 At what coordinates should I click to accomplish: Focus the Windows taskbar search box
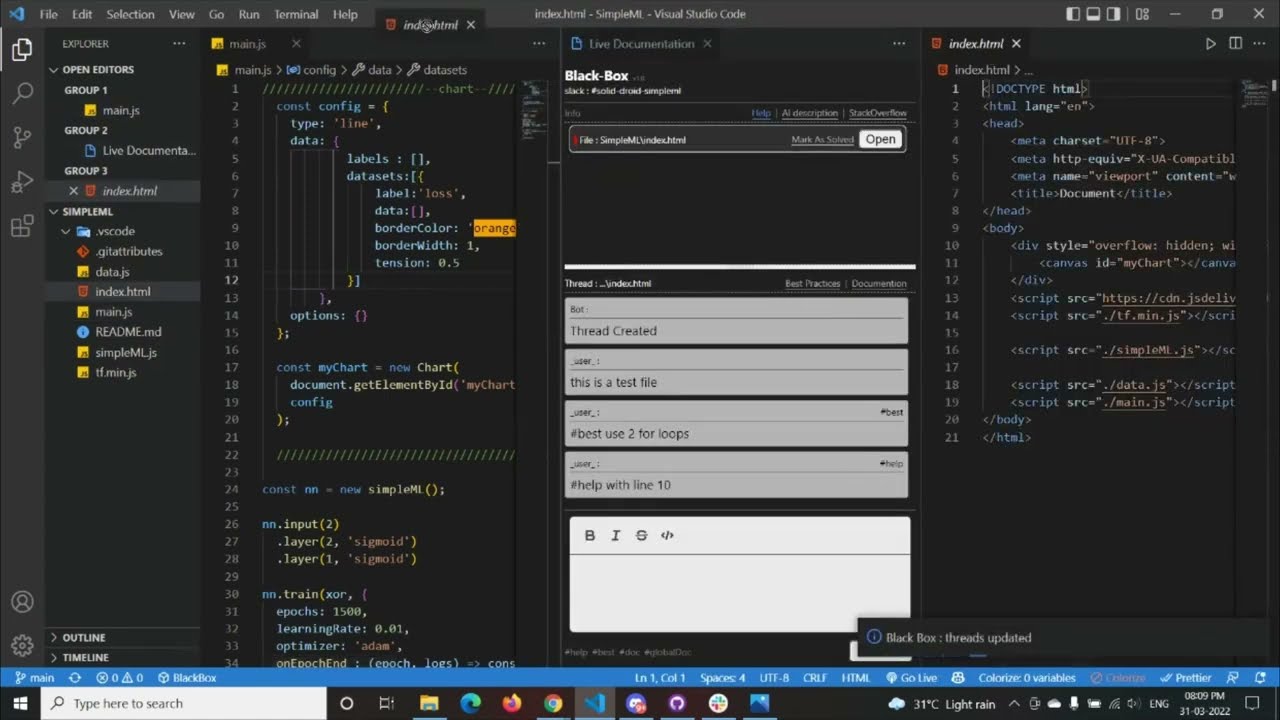point(183,703)
